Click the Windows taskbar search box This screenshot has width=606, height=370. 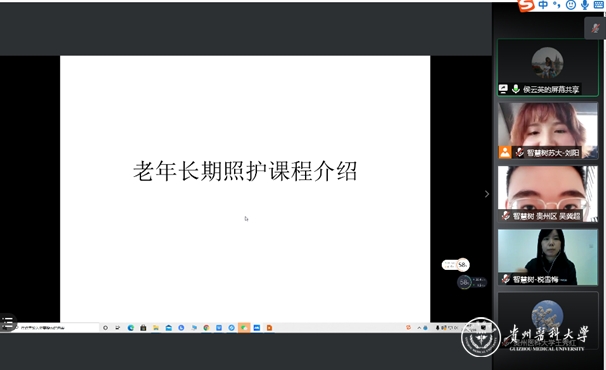[x=56, y=328]
